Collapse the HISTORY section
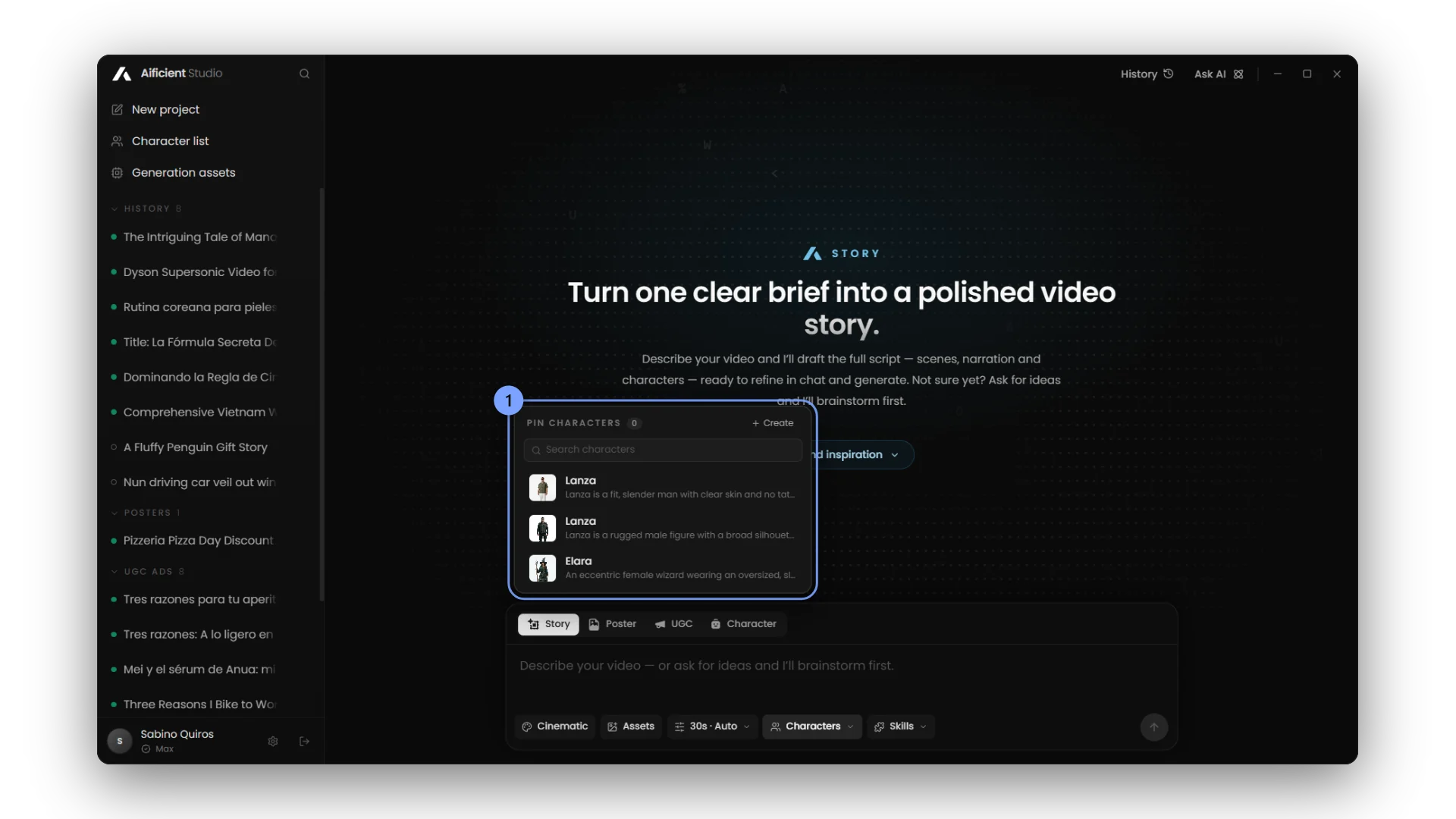Screen dimensions: 1456x819 click(x=146, y=209)
